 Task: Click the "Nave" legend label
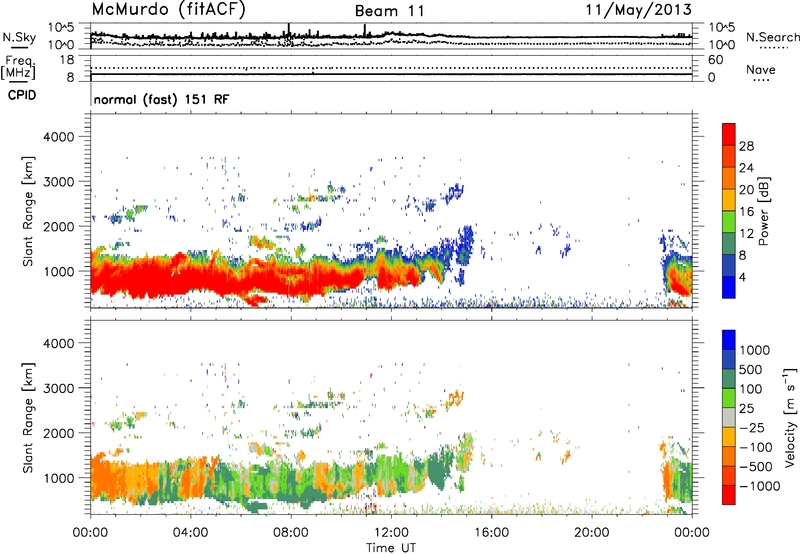[x=761, y=70]
